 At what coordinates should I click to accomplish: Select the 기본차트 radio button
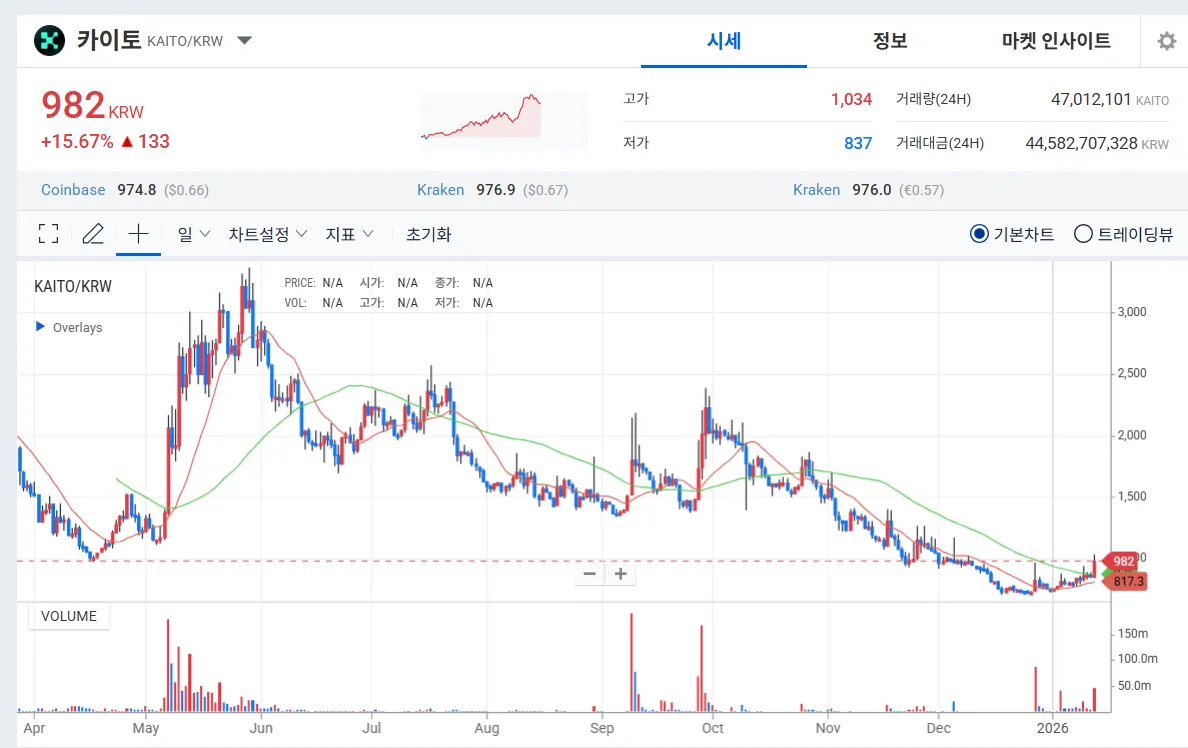pos(981,233)
